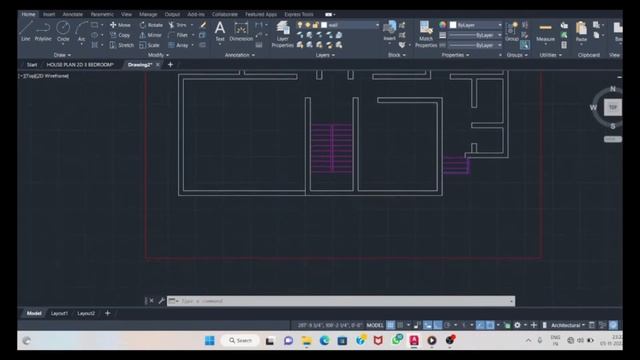640x360 pixels.
Task: Toggle polar tracking in status bar
Action: coord(447,325)
